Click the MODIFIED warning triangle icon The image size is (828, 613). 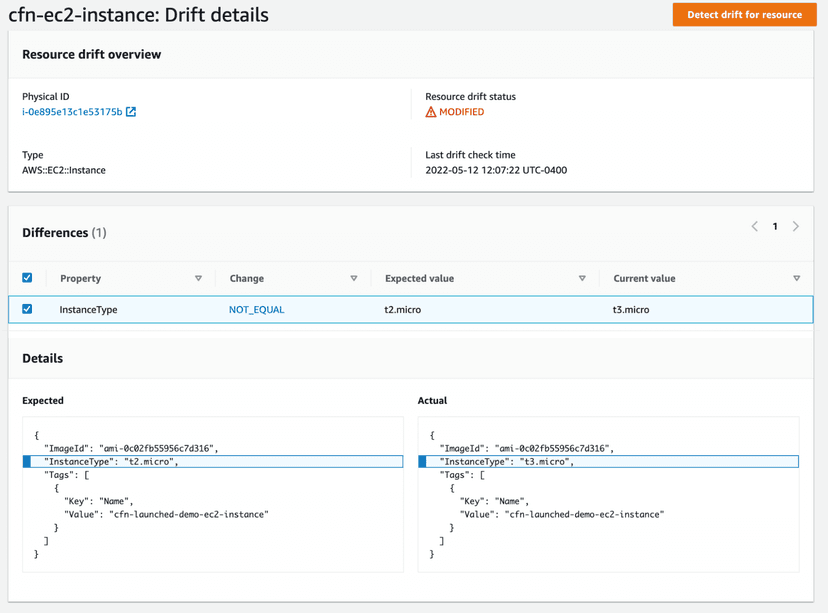click(430, 111)
